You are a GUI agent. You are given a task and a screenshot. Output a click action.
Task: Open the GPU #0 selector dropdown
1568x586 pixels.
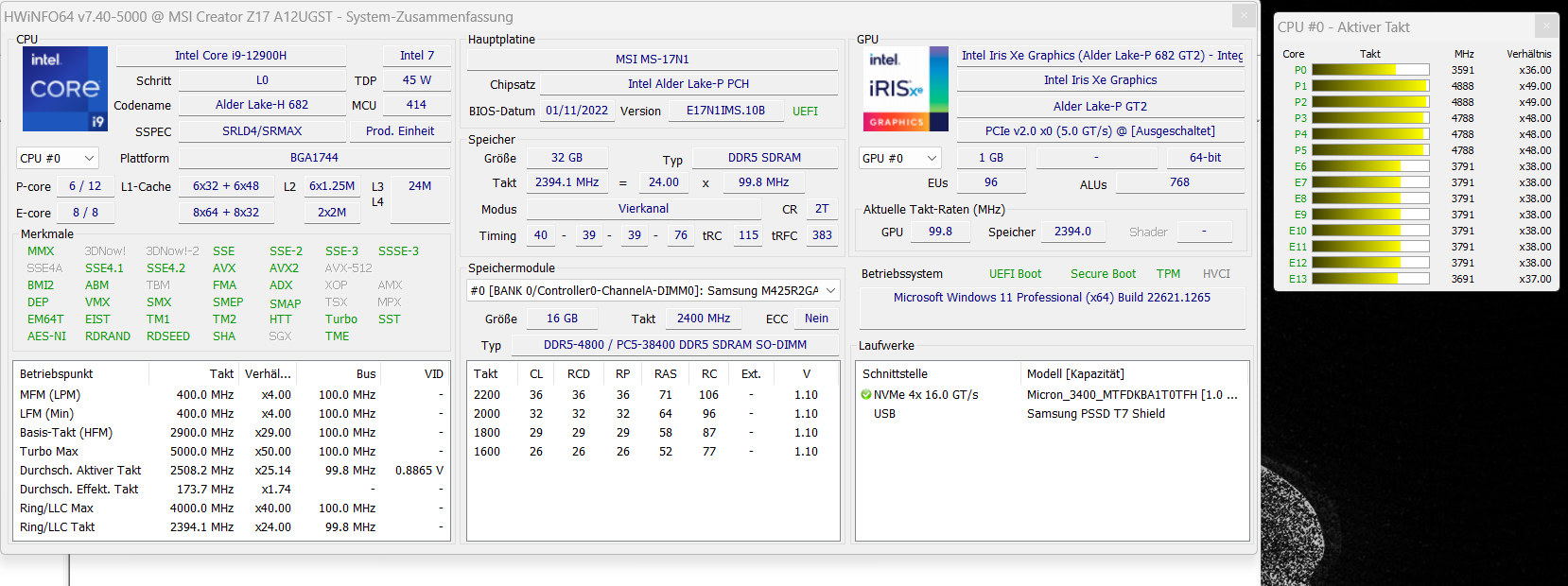[x=900, y=158]
